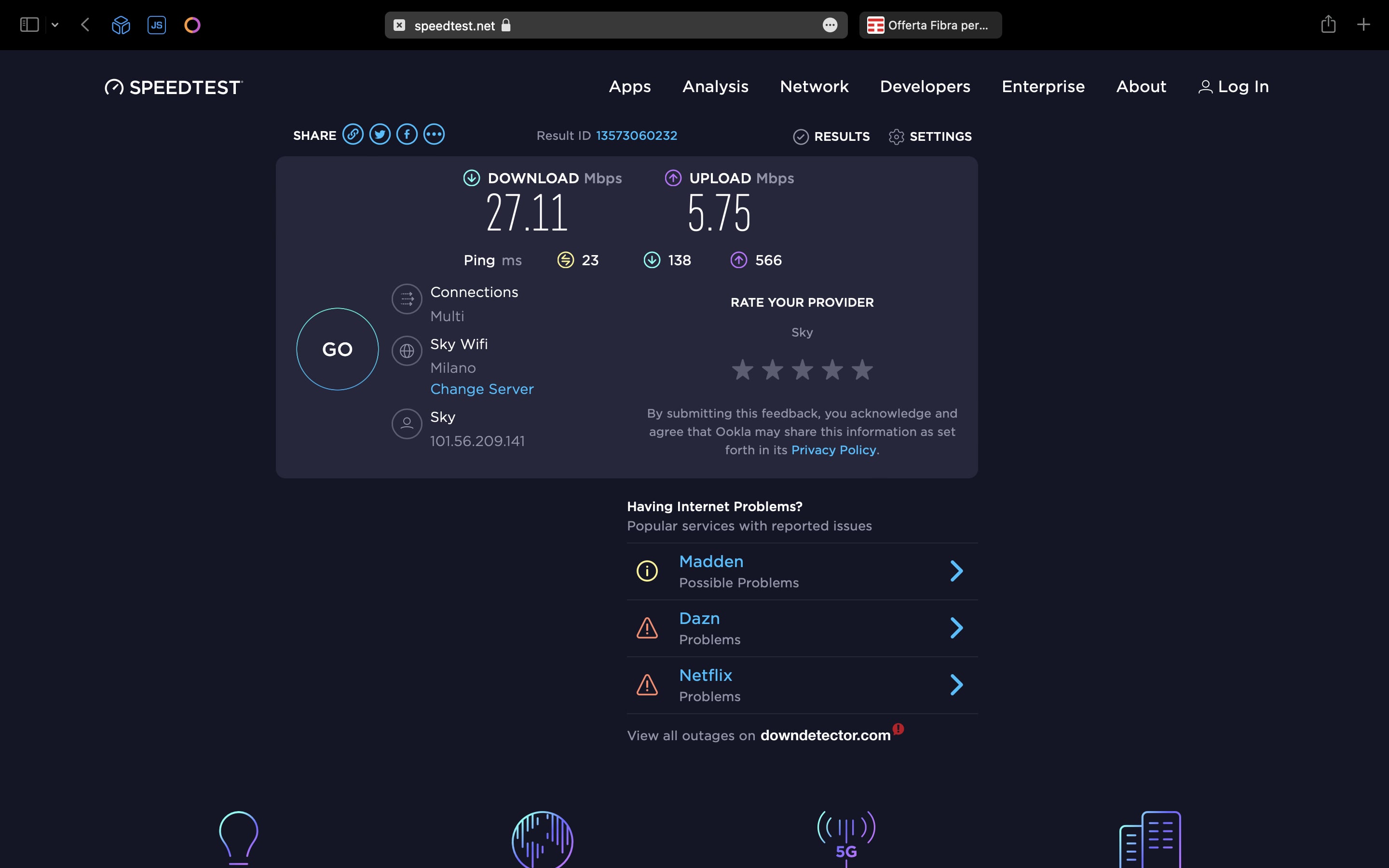Viewport: 1389px width, 868px height.
Task: Expand the Netflix problems chevron
Action: click(x=955, y=684)
